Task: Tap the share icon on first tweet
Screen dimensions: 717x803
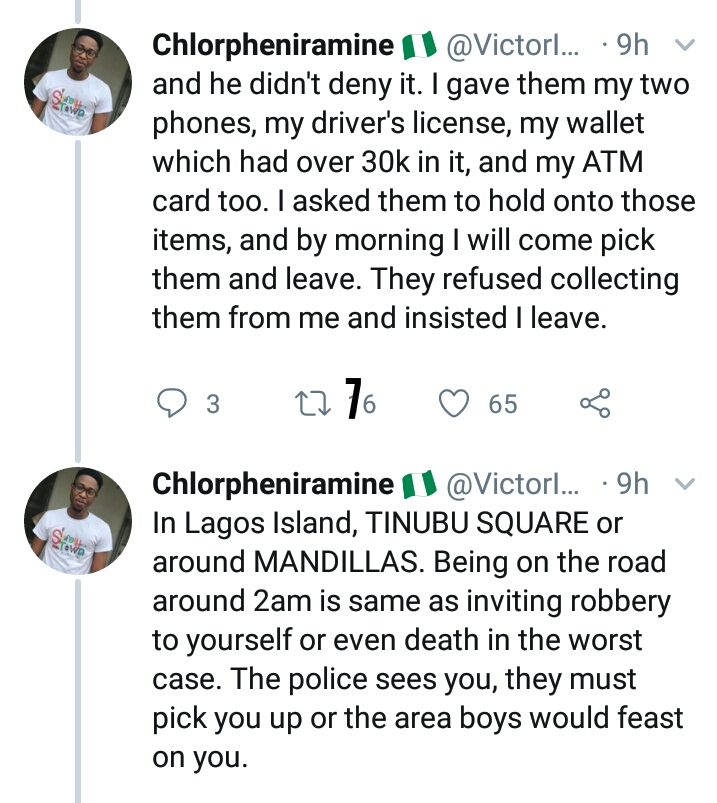Action: point(594,403)
